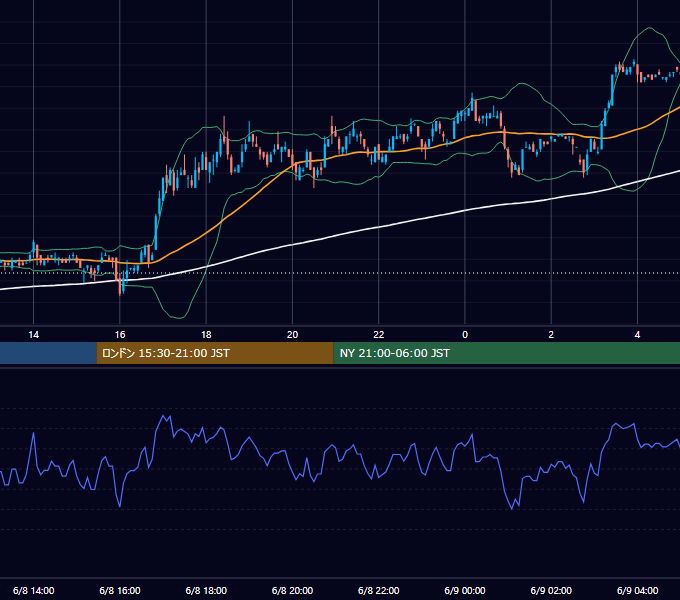Click the 22 hour axis label
This screenshot has width=680, height=600.
pos(379,335)
